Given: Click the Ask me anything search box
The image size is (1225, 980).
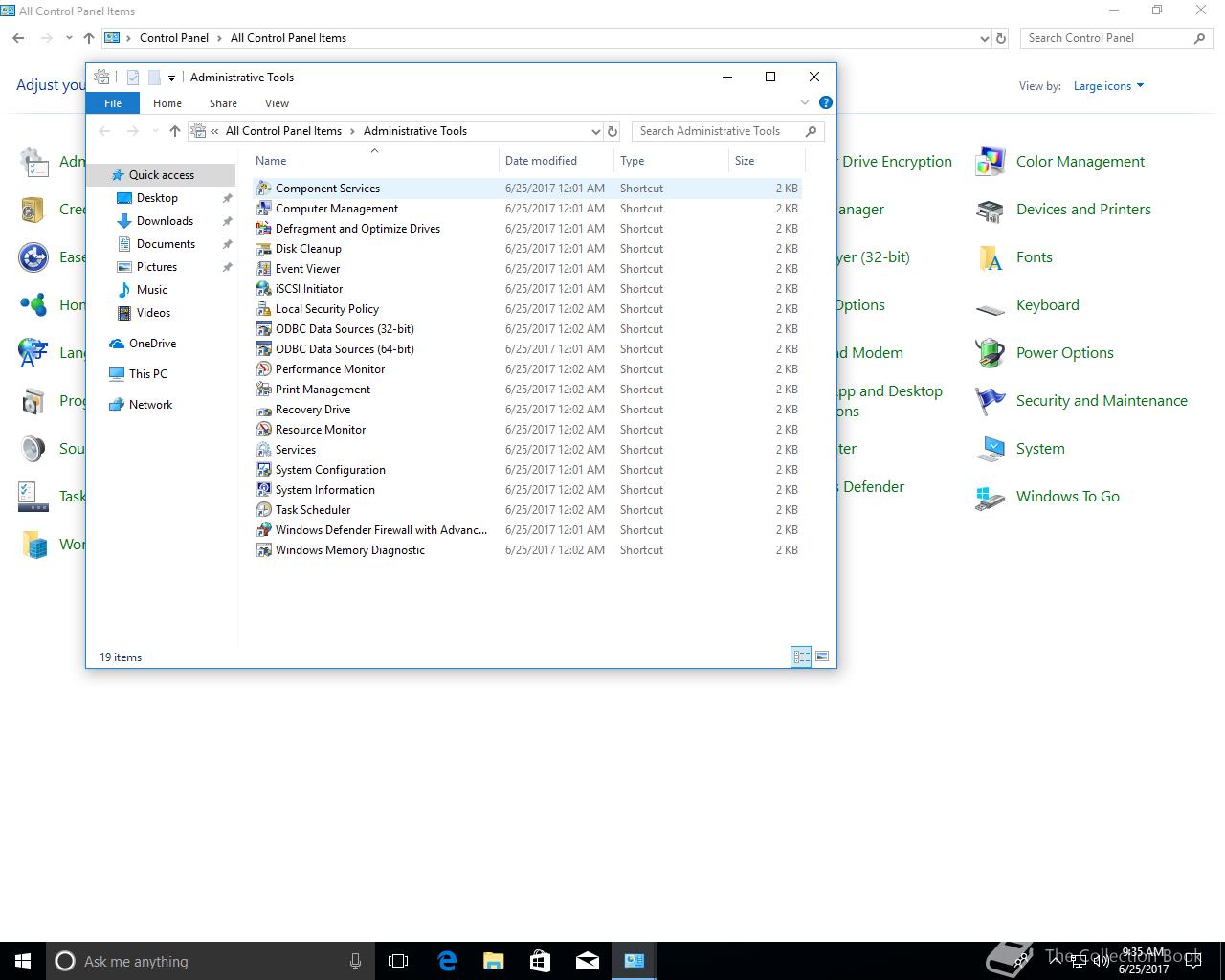Looking at the screenshot, I should click(209, 961).
